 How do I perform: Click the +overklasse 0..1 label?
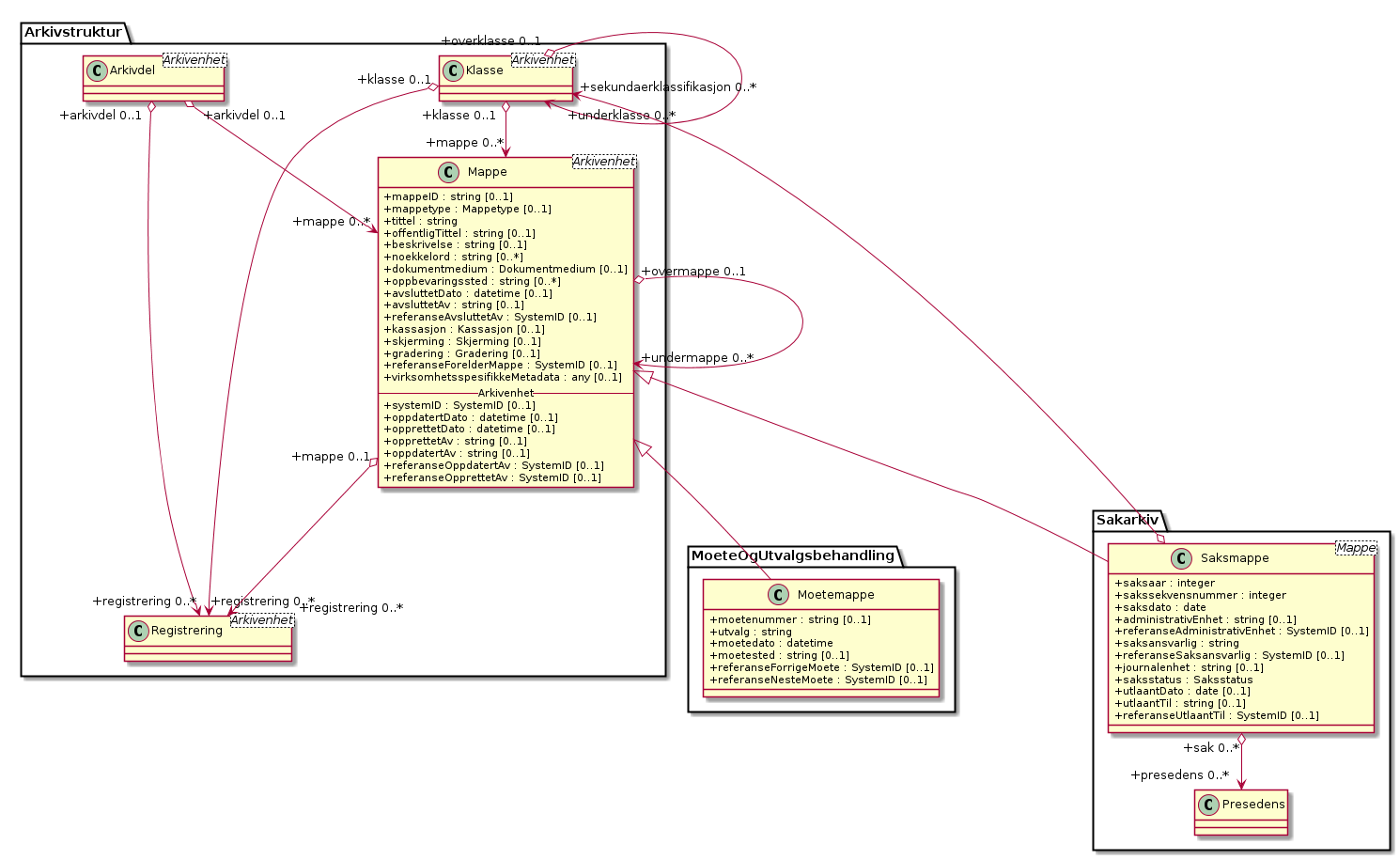tap(490, 41)
